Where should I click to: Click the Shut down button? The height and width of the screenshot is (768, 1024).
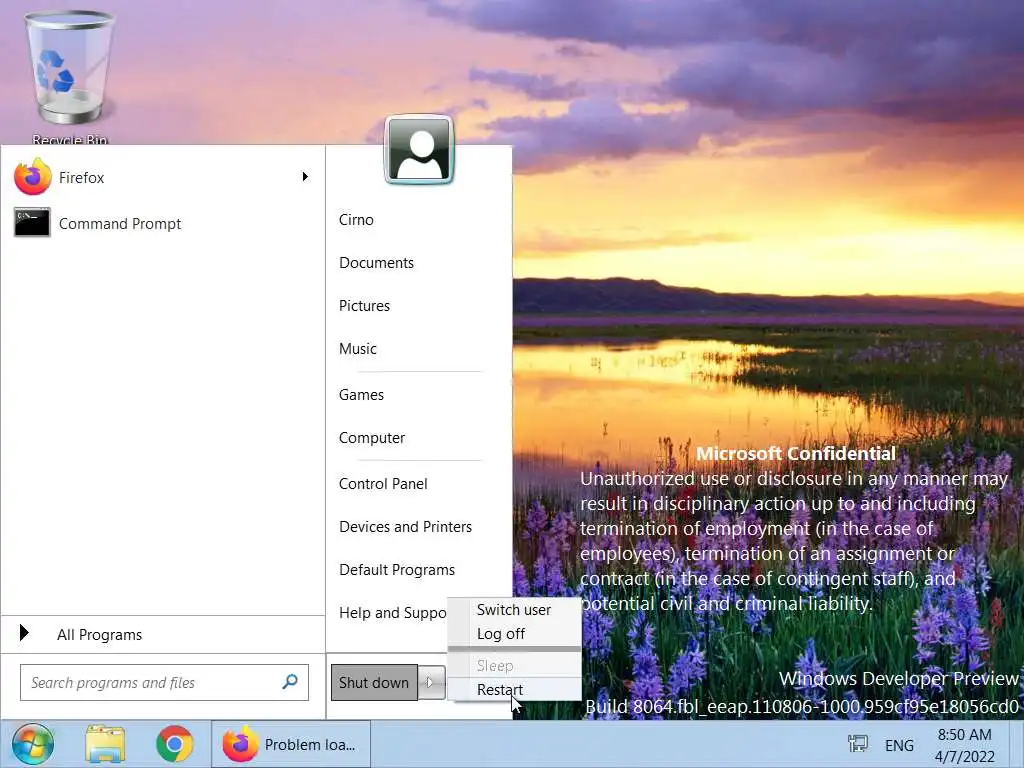point(374,682)
